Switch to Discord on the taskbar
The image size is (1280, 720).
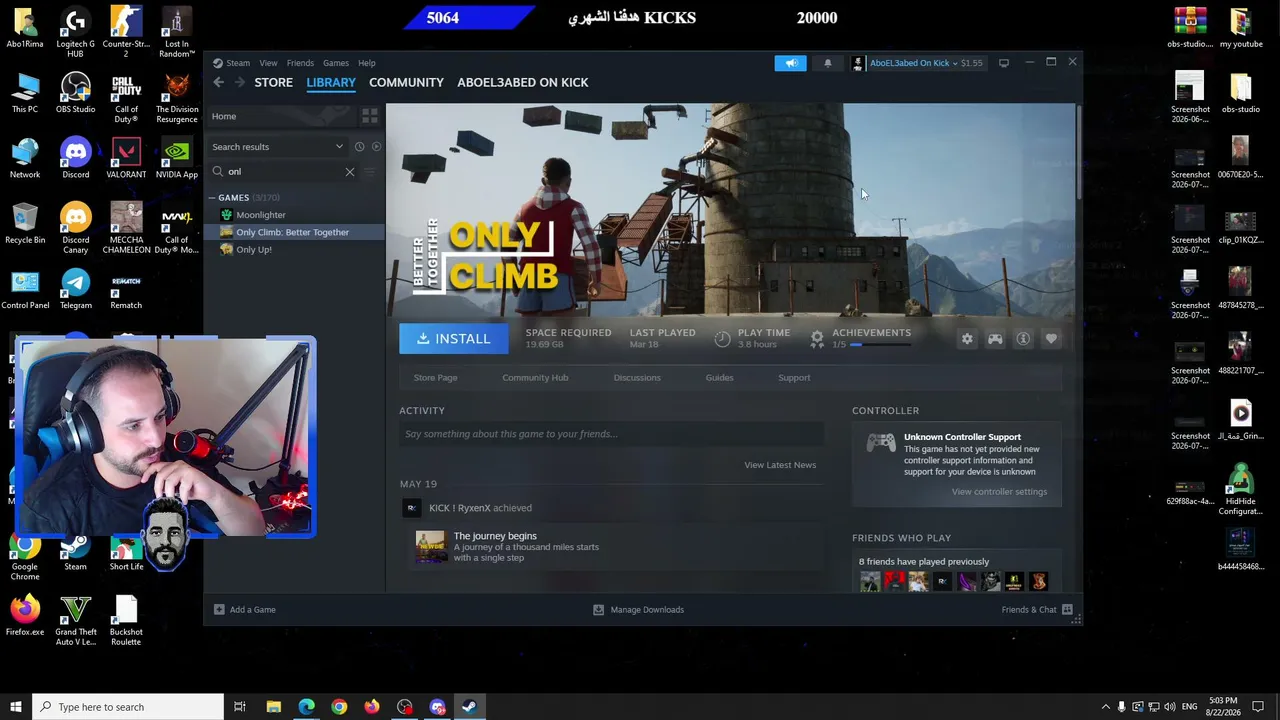tap(438, 707)
